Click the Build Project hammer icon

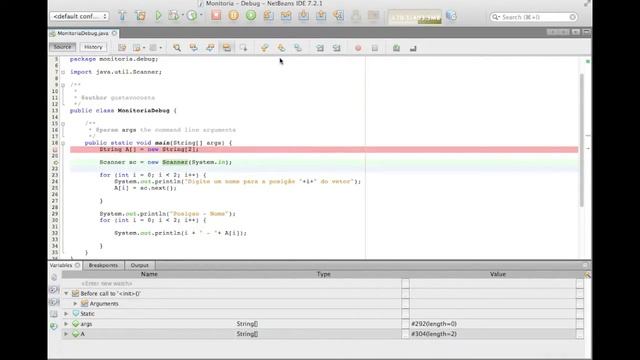pos(122,16)
